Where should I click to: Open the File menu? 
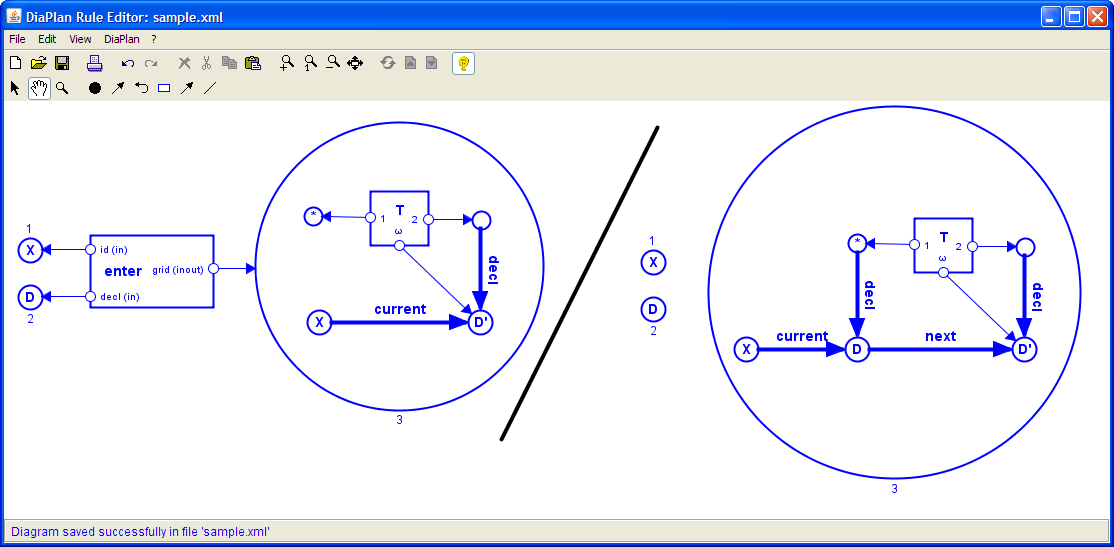click(17, 39)
